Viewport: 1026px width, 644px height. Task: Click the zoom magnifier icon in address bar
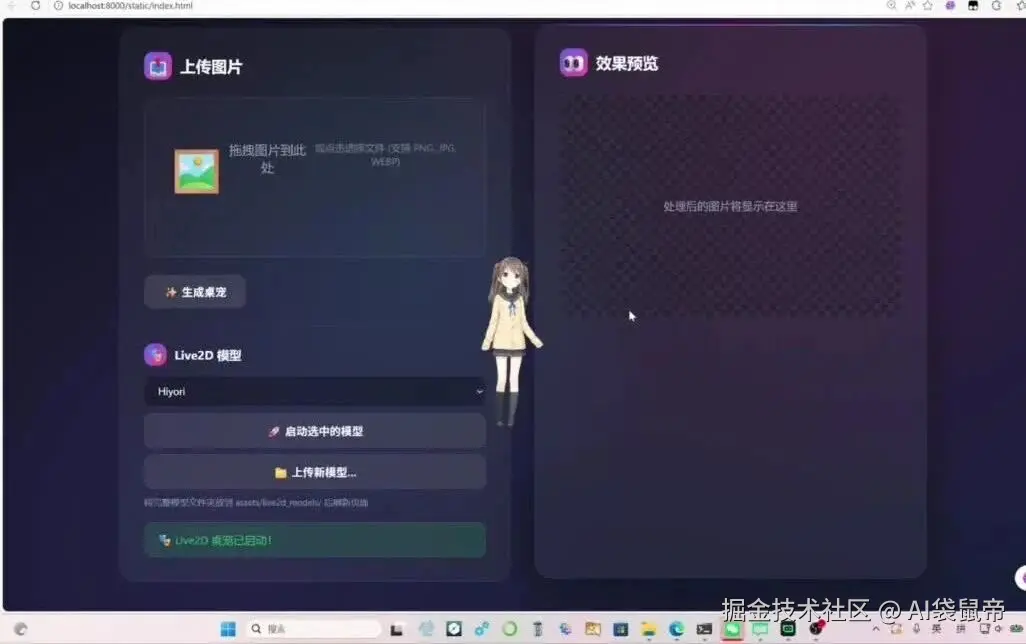[x=891, y=5]
